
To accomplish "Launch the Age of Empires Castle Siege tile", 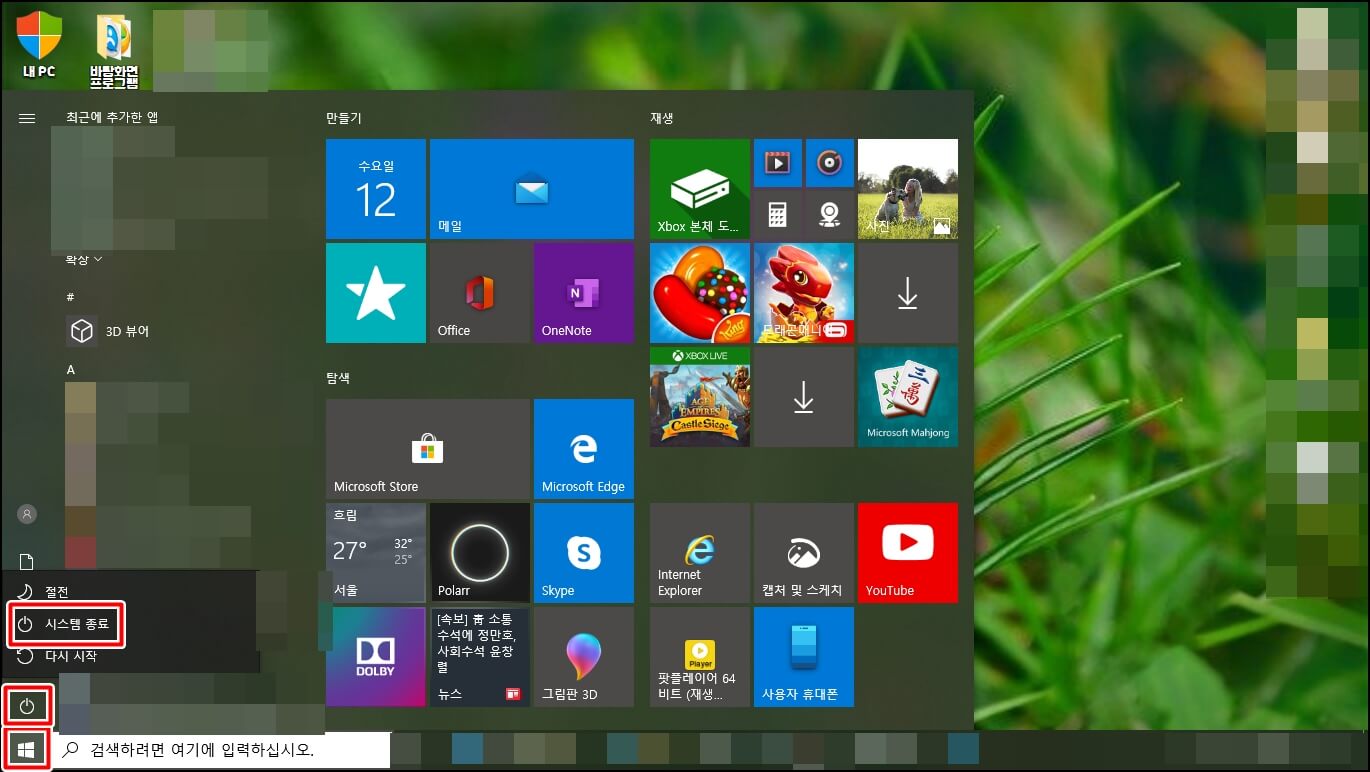I will 700,397.
